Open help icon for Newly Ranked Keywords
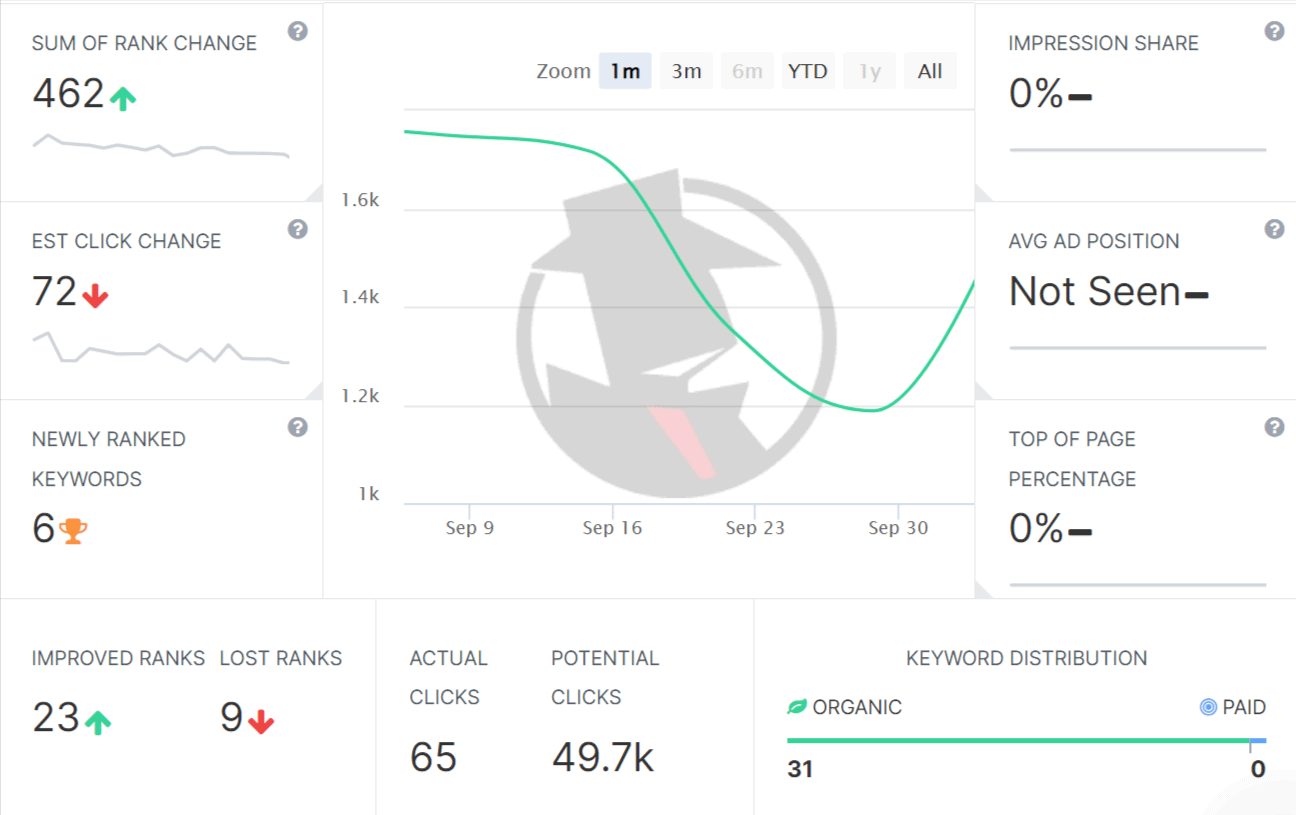The height and width of the screenshot is (815, 1296). (297, 427)
